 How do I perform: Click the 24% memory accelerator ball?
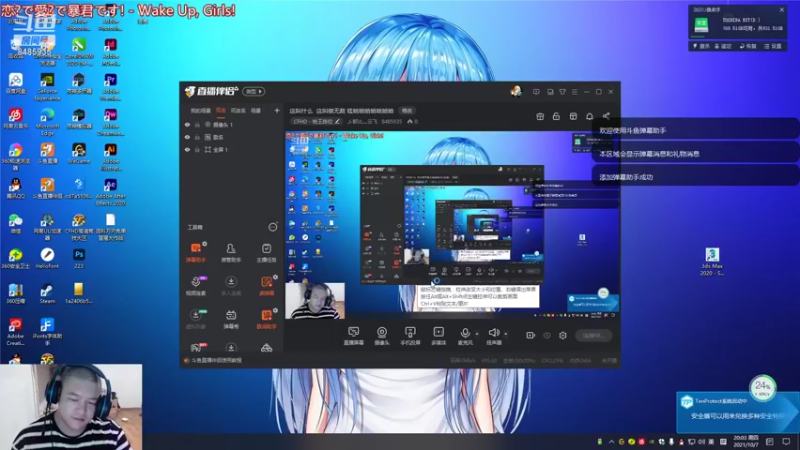[763, 388]
